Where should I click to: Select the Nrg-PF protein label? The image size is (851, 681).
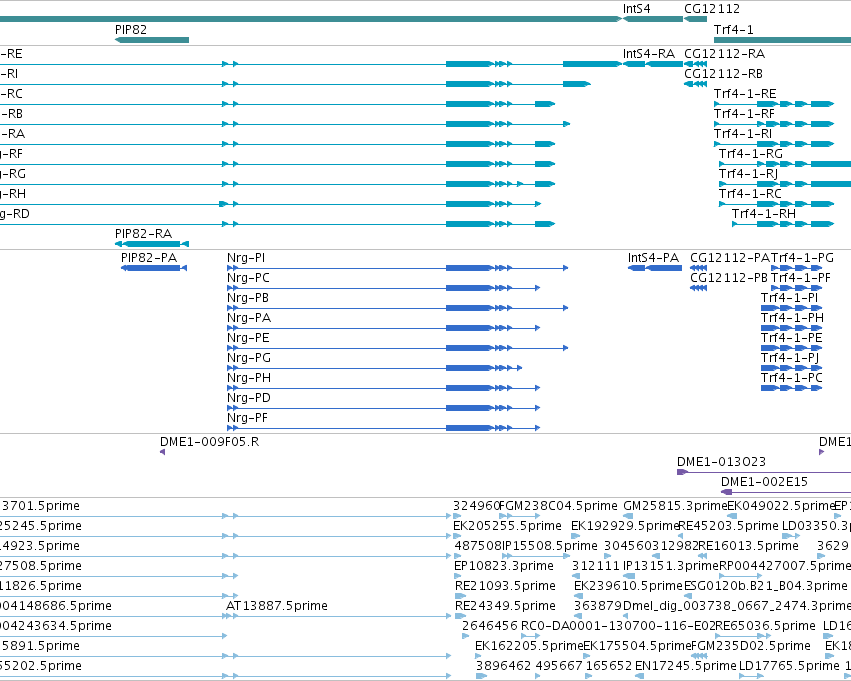[x=247, y=418]
